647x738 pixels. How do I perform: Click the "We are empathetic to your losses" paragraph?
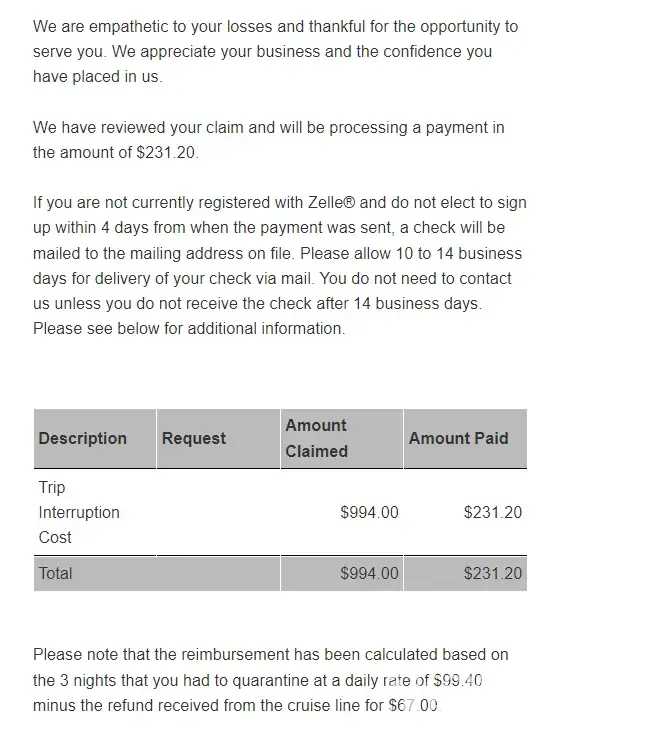point(275,51)
